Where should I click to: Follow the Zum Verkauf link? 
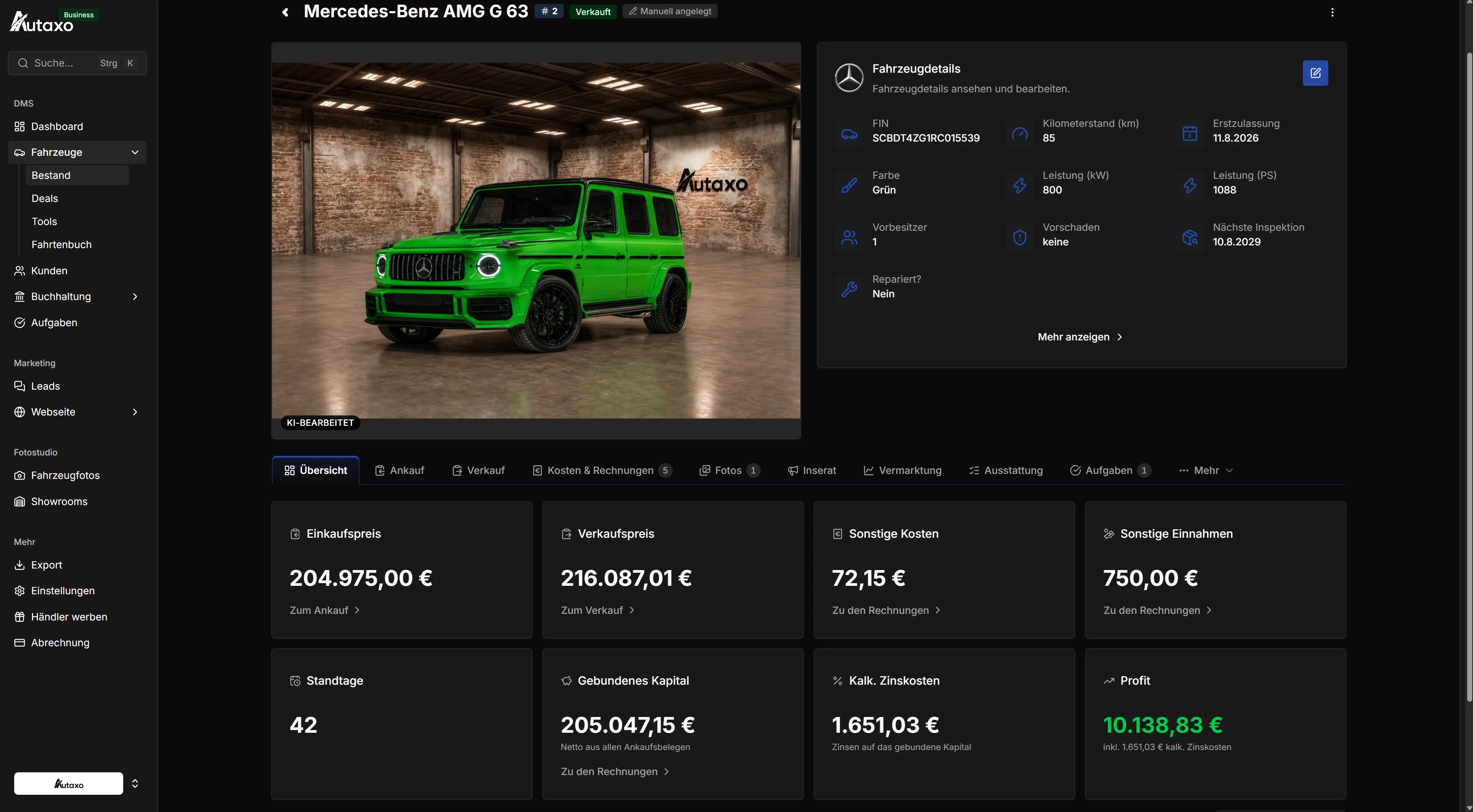pyautogui.click(x=598, y=610)
